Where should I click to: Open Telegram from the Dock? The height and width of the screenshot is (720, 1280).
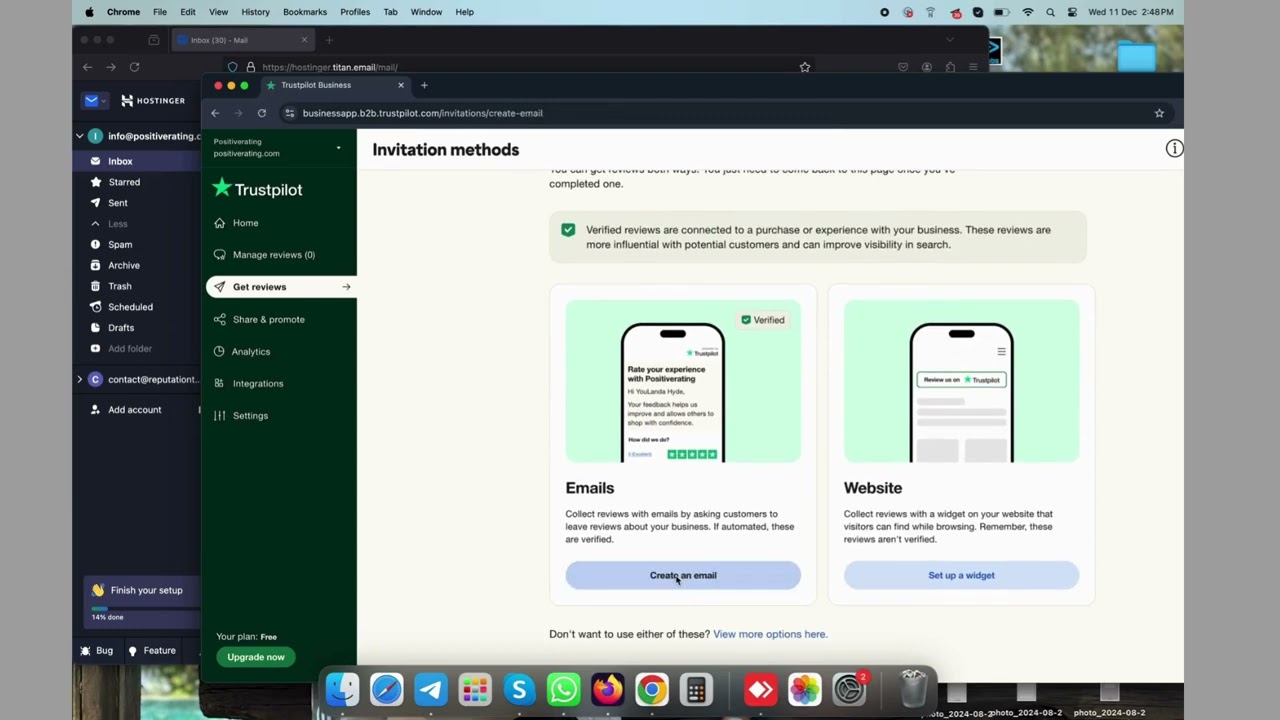coord(431,690)
